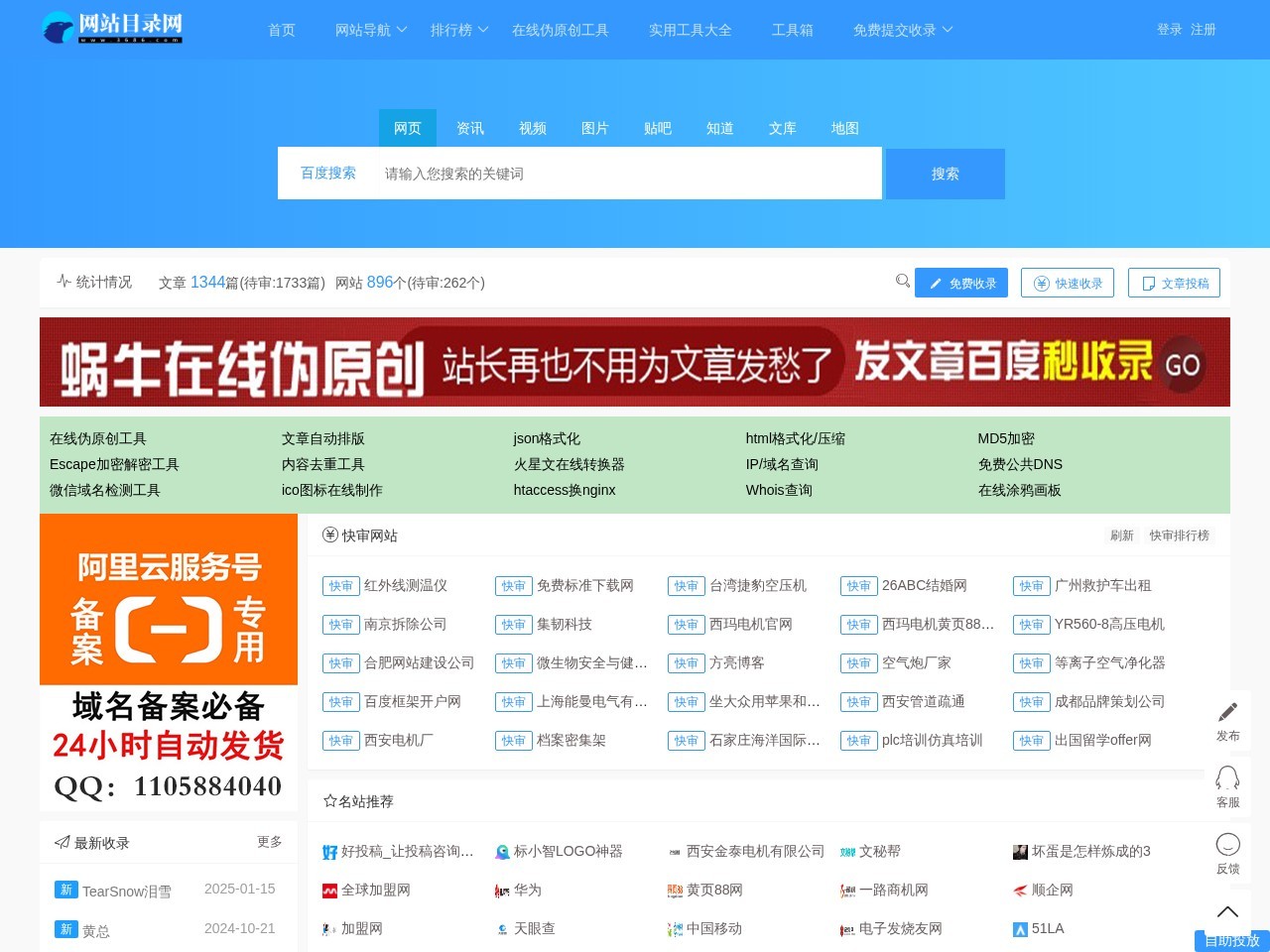The image size is (1270, 952).
Task: Select 图片 search tab
Action: (x=595, y=128)
